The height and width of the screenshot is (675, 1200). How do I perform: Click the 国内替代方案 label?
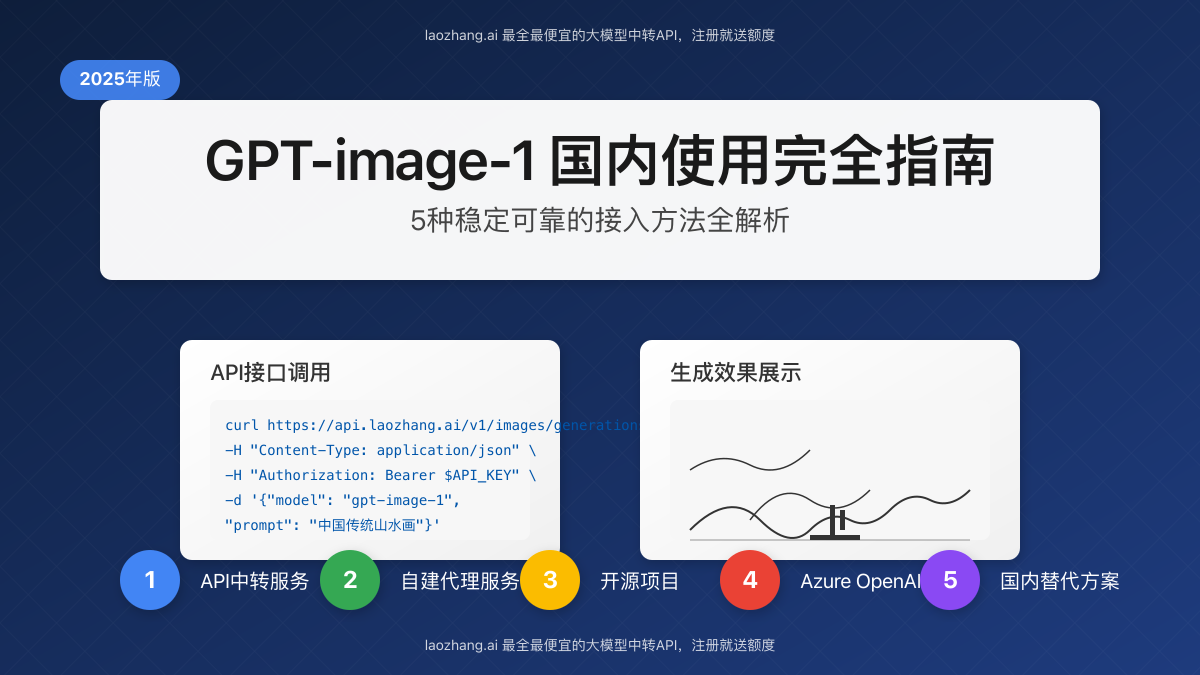click(x=1060, y=581)
